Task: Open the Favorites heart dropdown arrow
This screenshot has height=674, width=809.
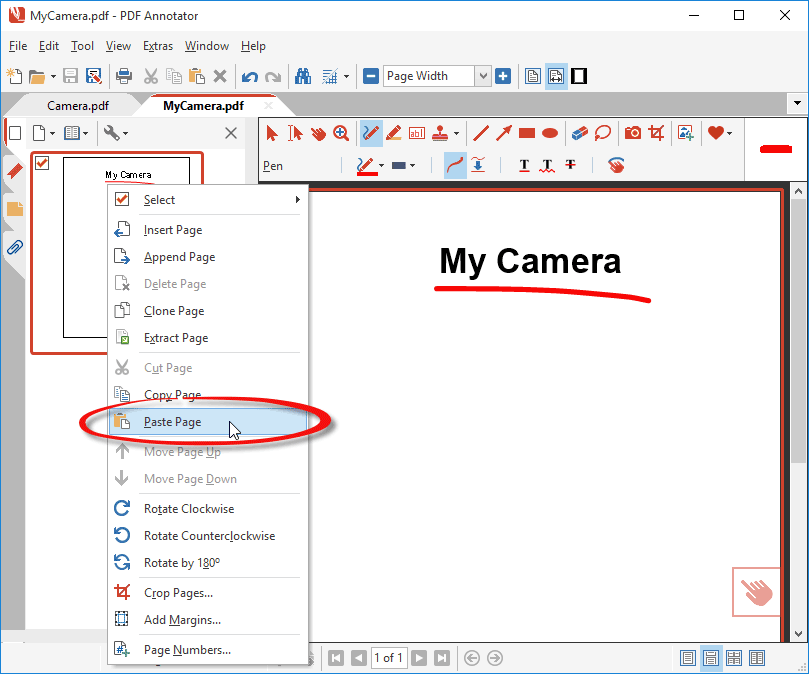Action: (x=729, y=132)
